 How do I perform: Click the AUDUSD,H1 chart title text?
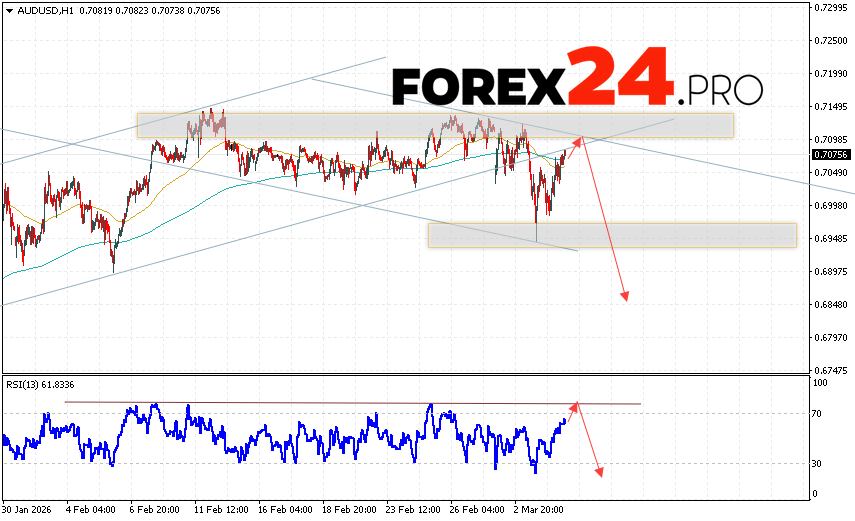pos(43,10)
